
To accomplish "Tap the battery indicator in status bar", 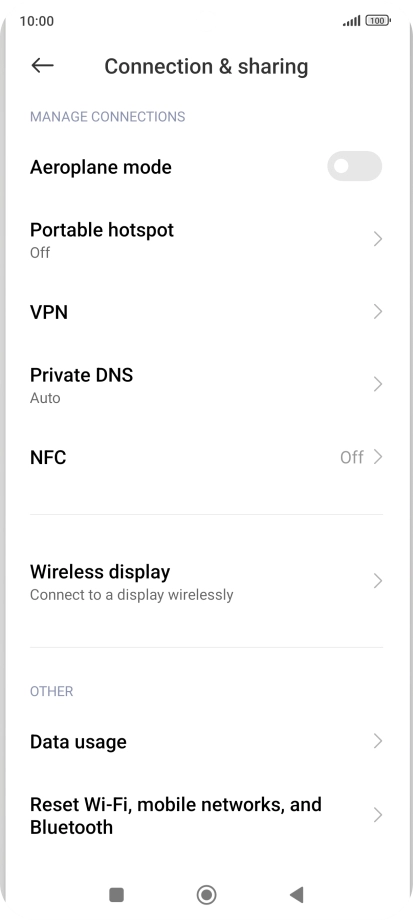I will (x=378, y=21).
